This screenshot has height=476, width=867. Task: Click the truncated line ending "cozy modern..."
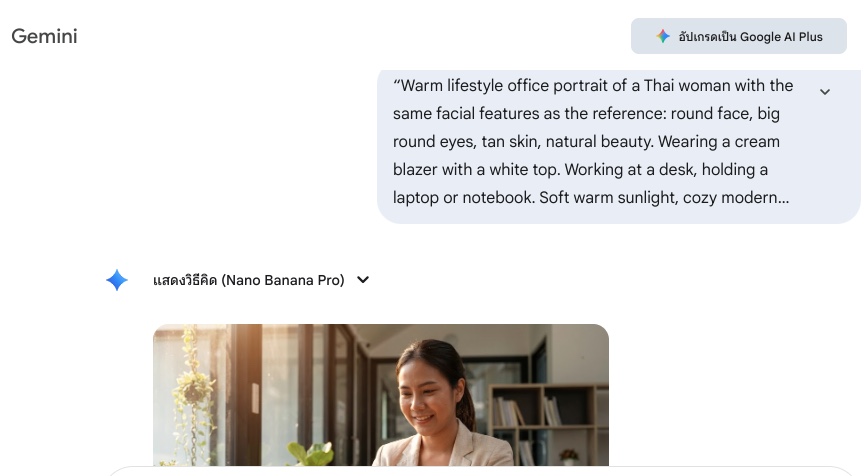click(x=591, y=198)
